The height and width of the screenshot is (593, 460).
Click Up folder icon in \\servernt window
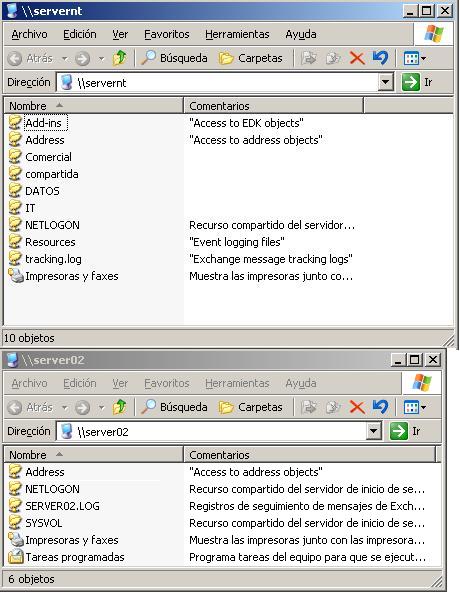click(x=120, y=58)
